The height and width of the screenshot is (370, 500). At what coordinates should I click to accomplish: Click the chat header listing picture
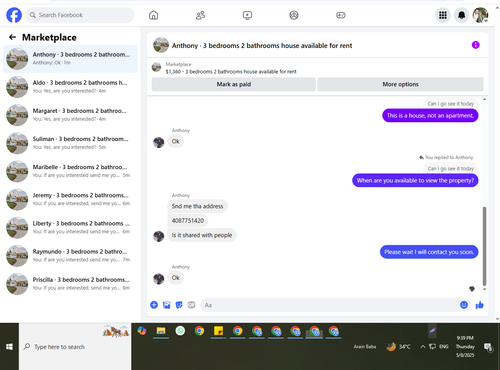[161, 45]
